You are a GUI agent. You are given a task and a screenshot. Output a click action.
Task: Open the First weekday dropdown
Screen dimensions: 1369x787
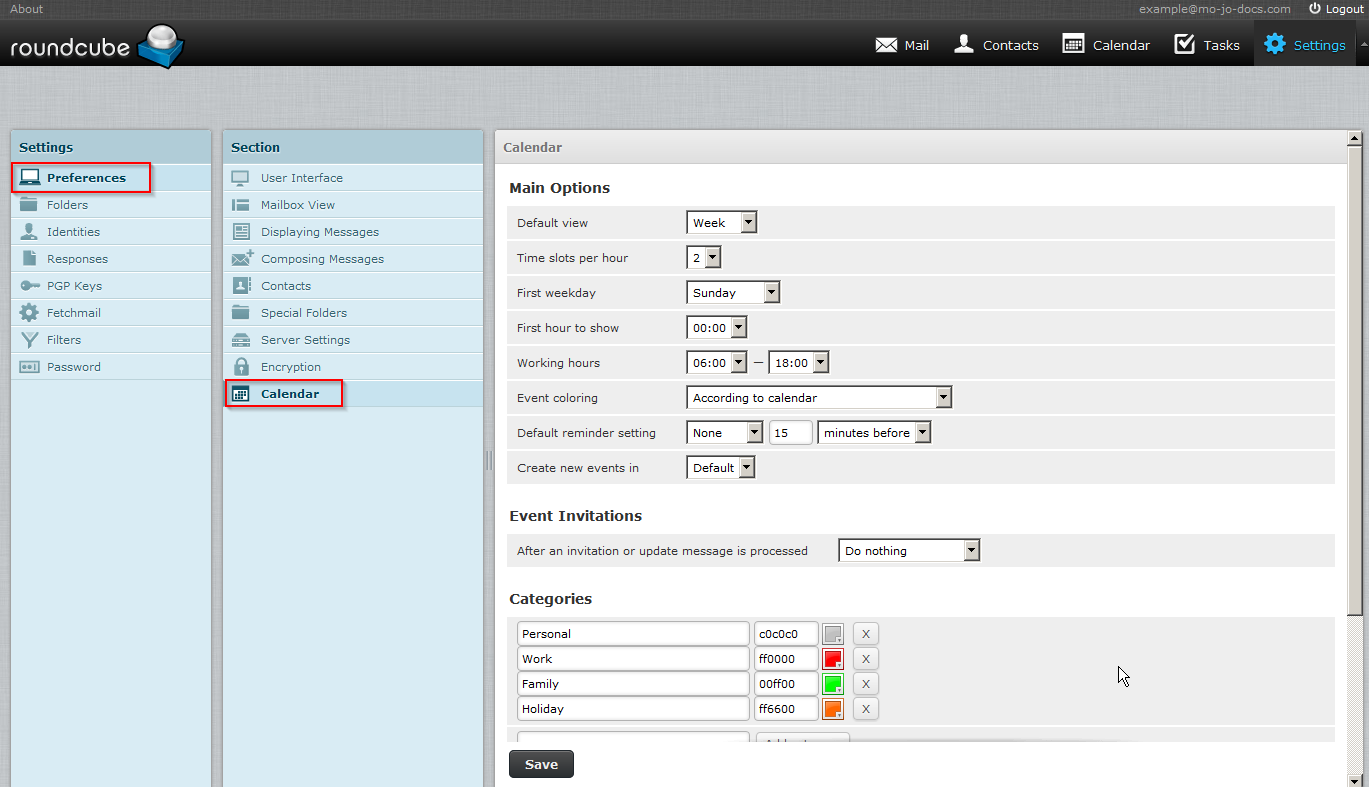[732, 293]
